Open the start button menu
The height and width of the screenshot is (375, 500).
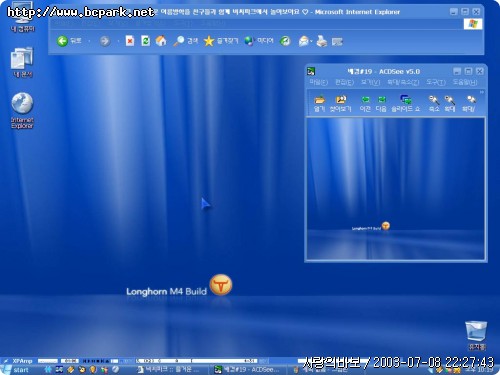(x=16, y=370)
